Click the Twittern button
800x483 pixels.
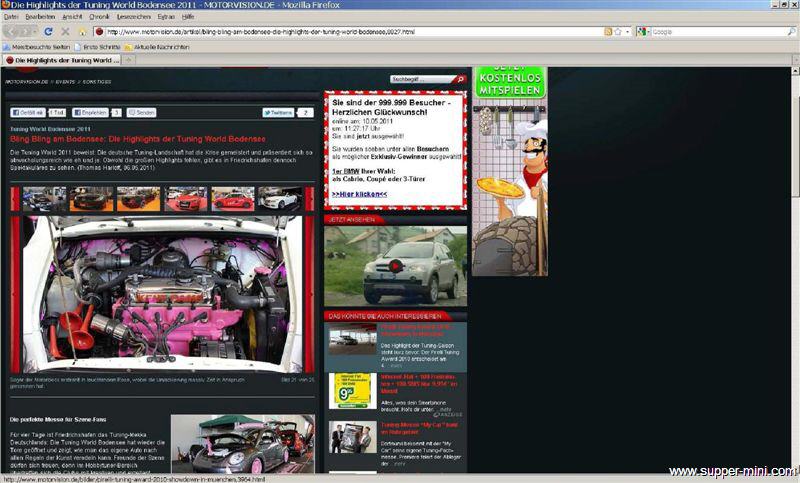(x=278, y=113)
